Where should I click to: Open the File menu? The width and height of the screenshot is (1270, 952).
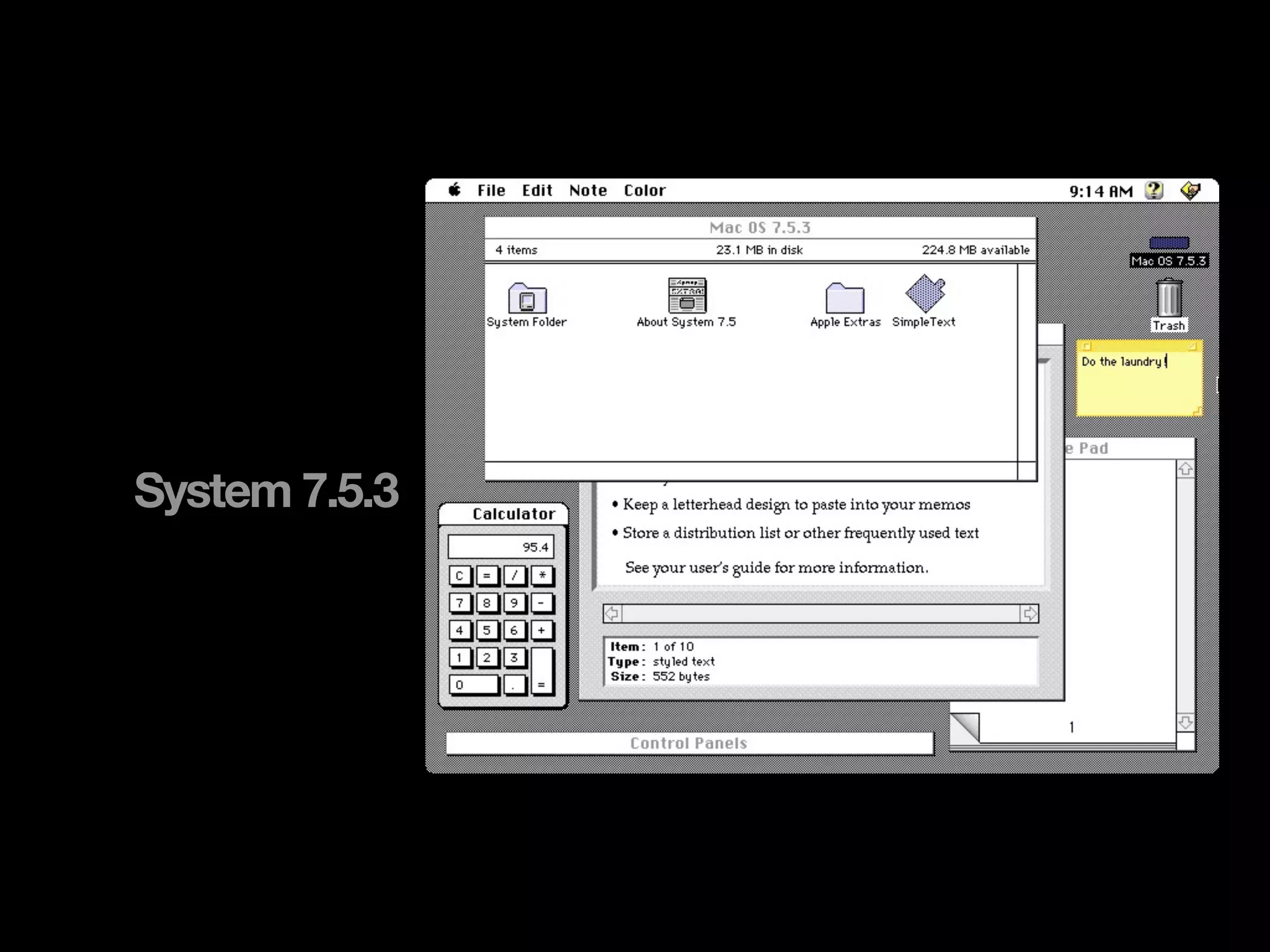click(x=491, y=190)
